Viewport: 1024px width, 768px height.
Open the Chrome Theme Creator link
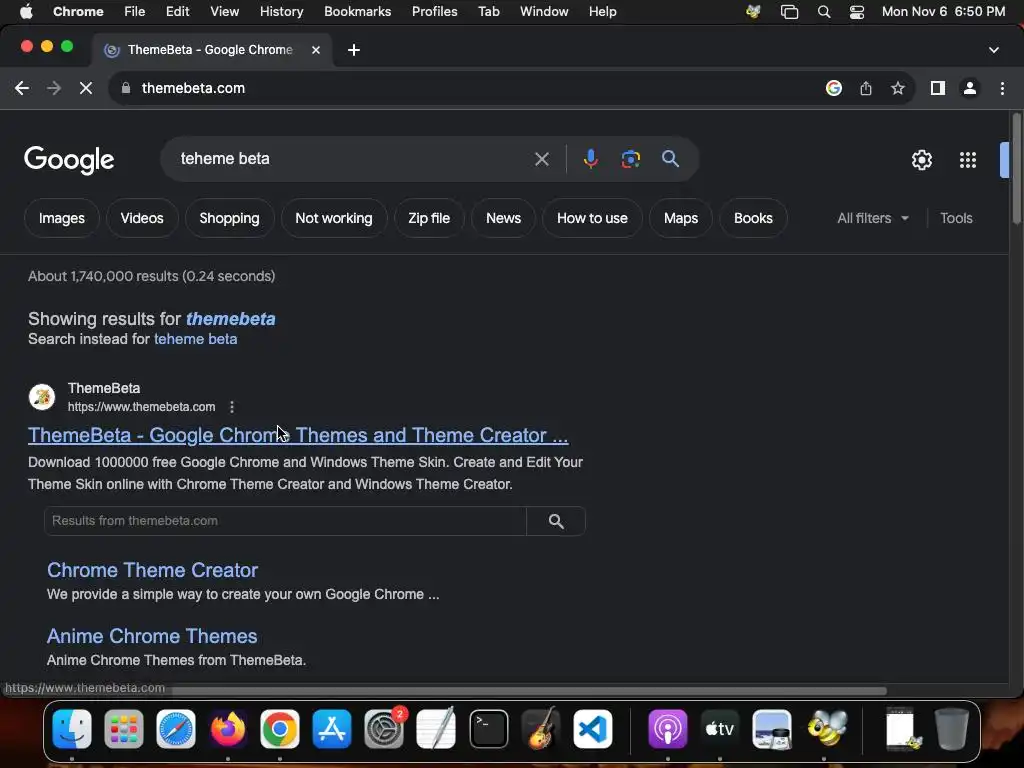click(x=152, y=570)
